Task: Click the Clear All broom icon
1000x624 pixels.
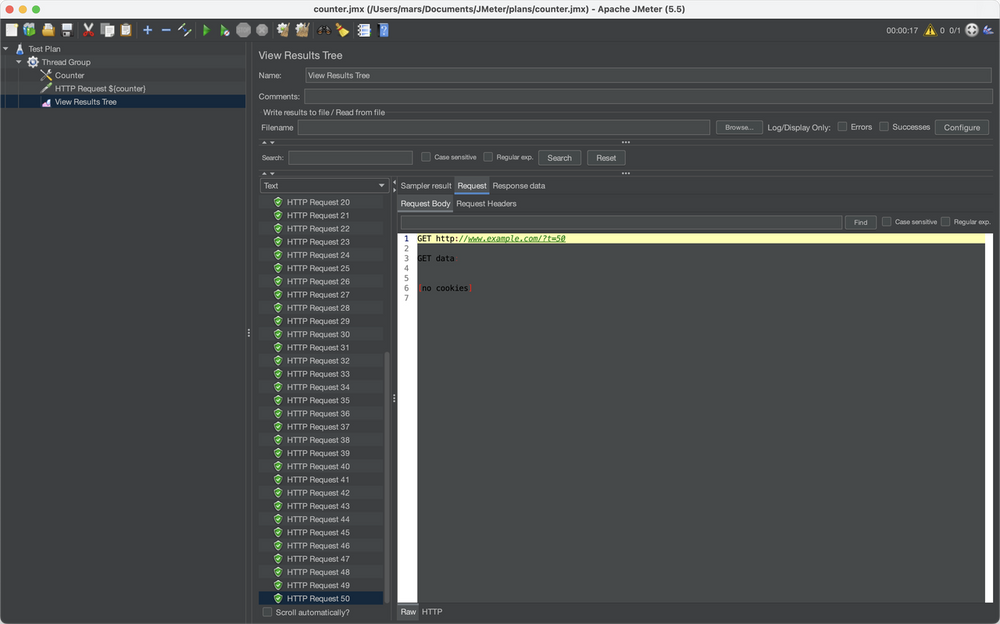Action: [302, 30]
